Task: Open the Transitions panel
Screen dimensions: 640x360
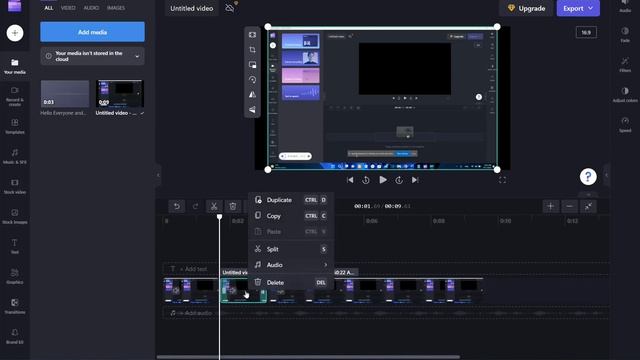Action: [x=15, y=306]
